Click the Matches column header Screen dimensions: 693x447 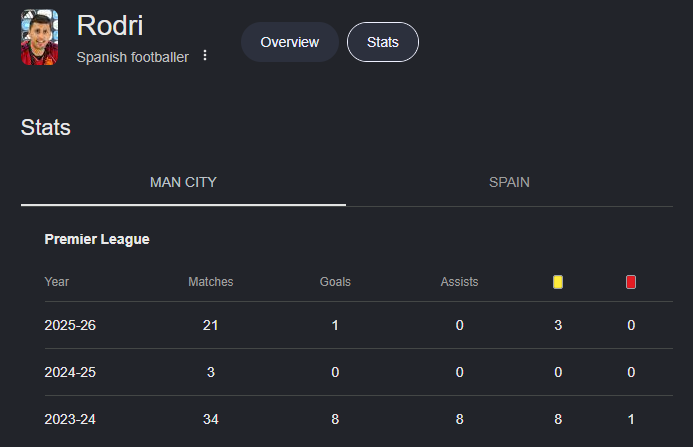pyautogui.click(x=210, y=282)
